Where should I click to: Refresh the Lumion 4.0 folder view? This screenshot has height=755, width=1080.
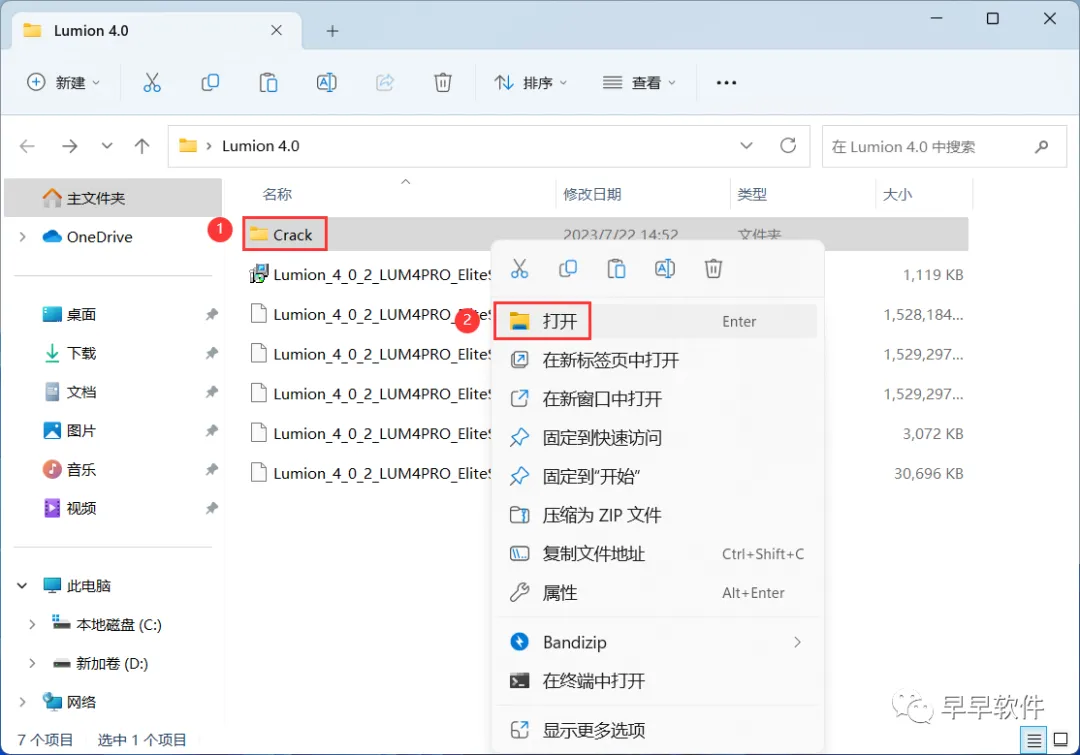pos(788,146)
